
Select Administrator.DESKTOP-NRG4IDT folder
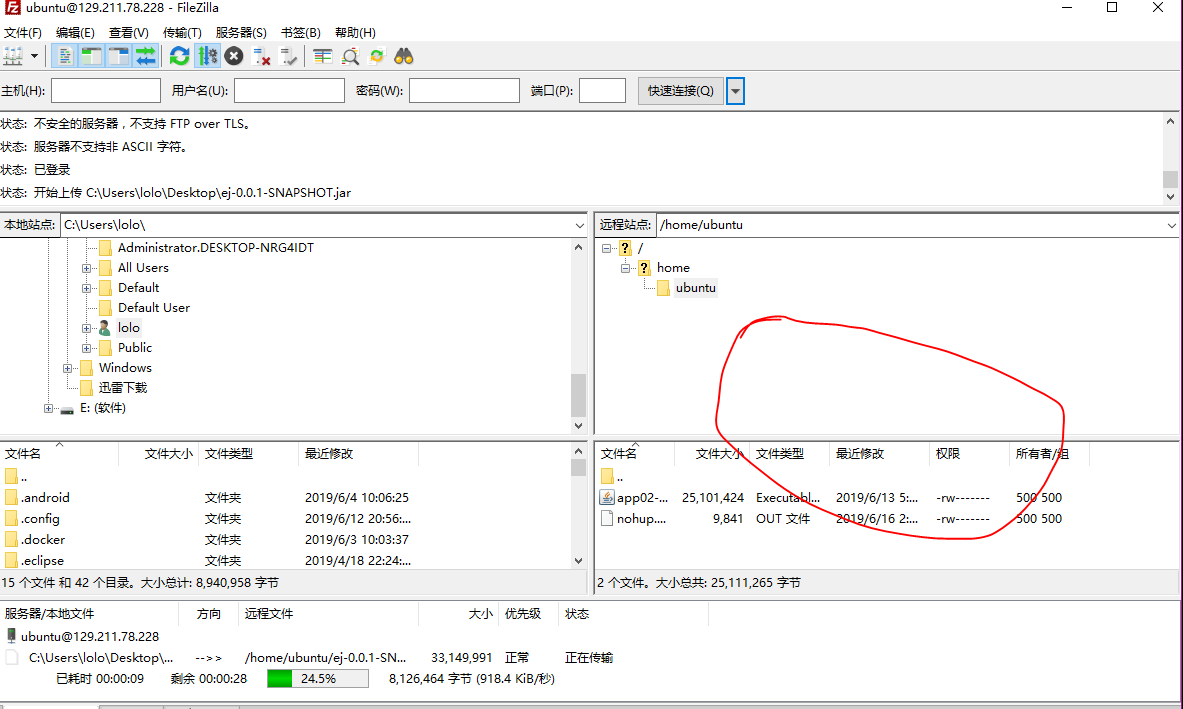[215, 247]
